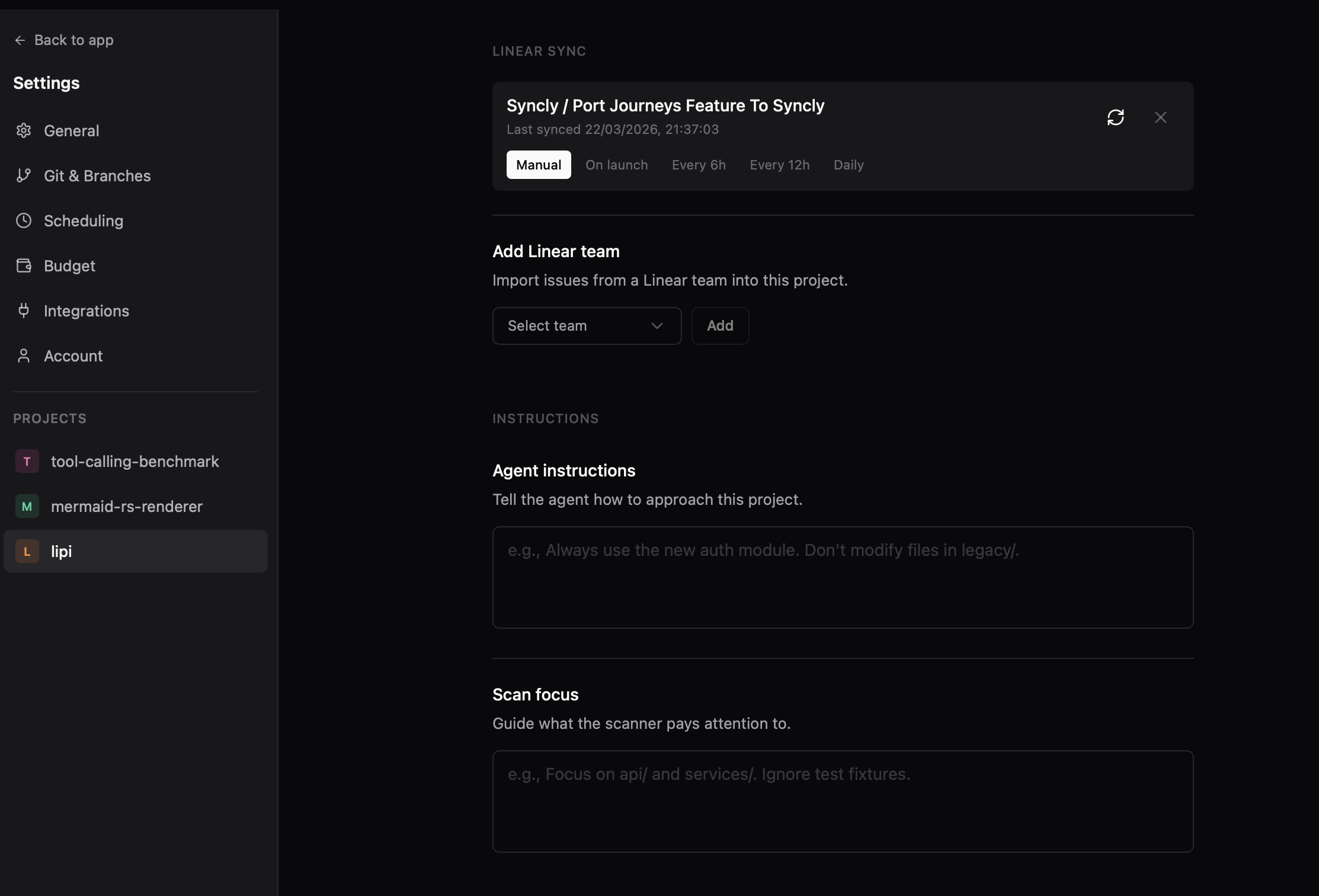The image size is (1319, 896).
Task: Open the General settings via the gear icon
Action: [24, 131]
